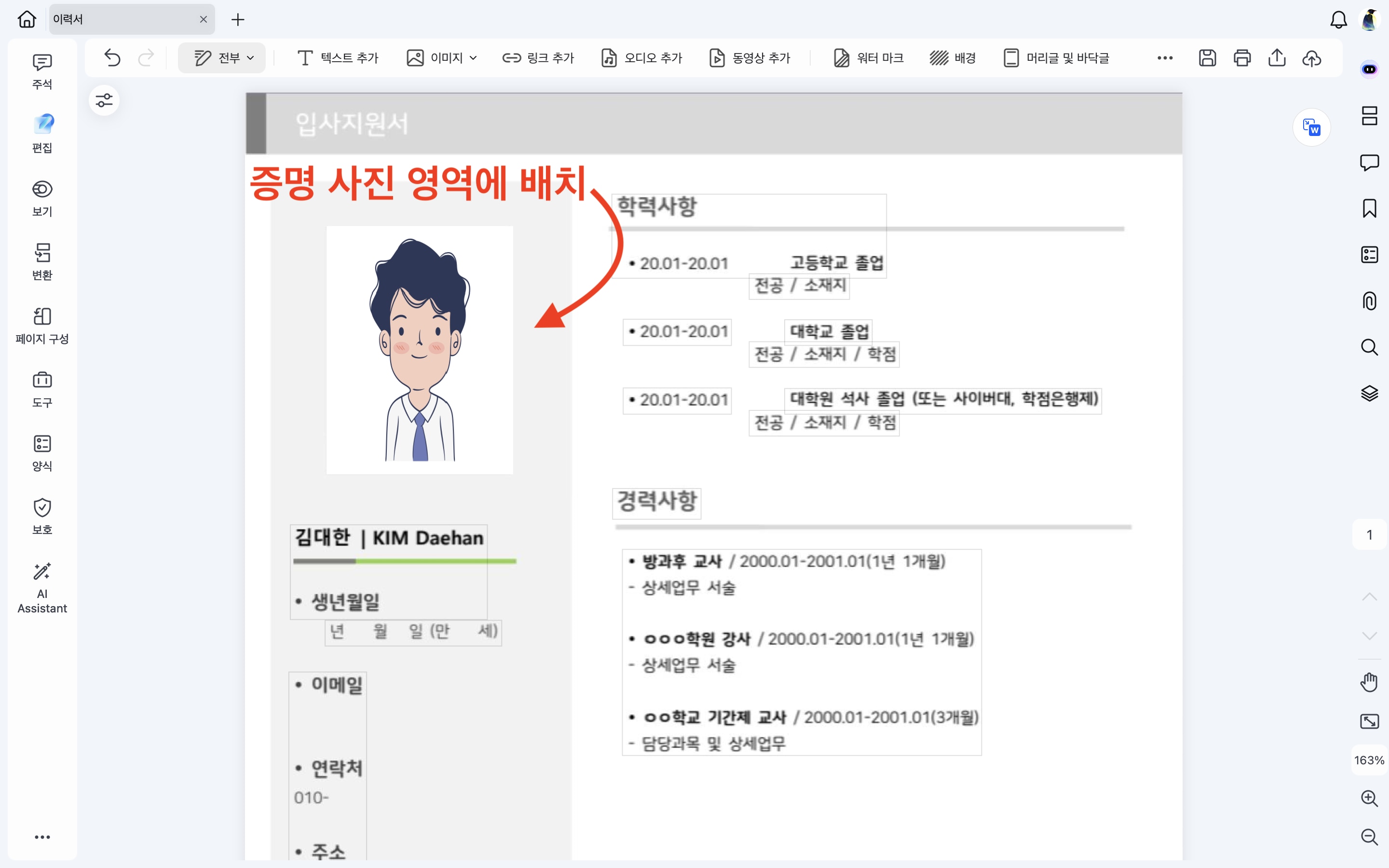The width and height of the screenshot is (1389, 868).
Task: Open the attachments paperclip icon
Action: coord(1369,301)
